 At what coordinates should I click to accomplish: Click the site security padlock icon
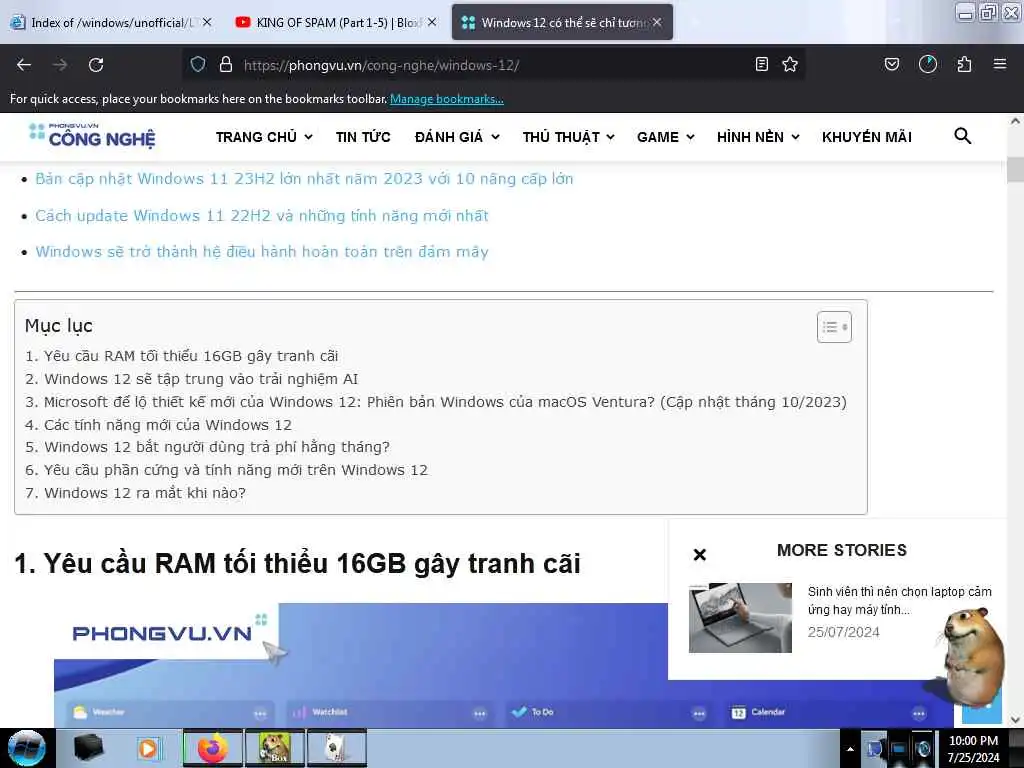(x=225, y=64)
